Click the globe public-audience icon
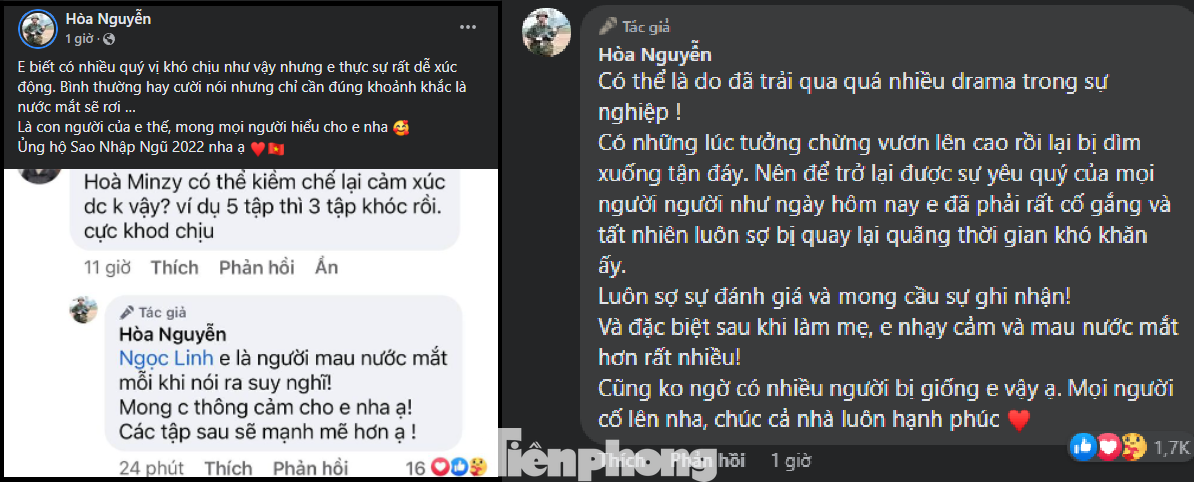1194x482 pixels. [109, 39]
